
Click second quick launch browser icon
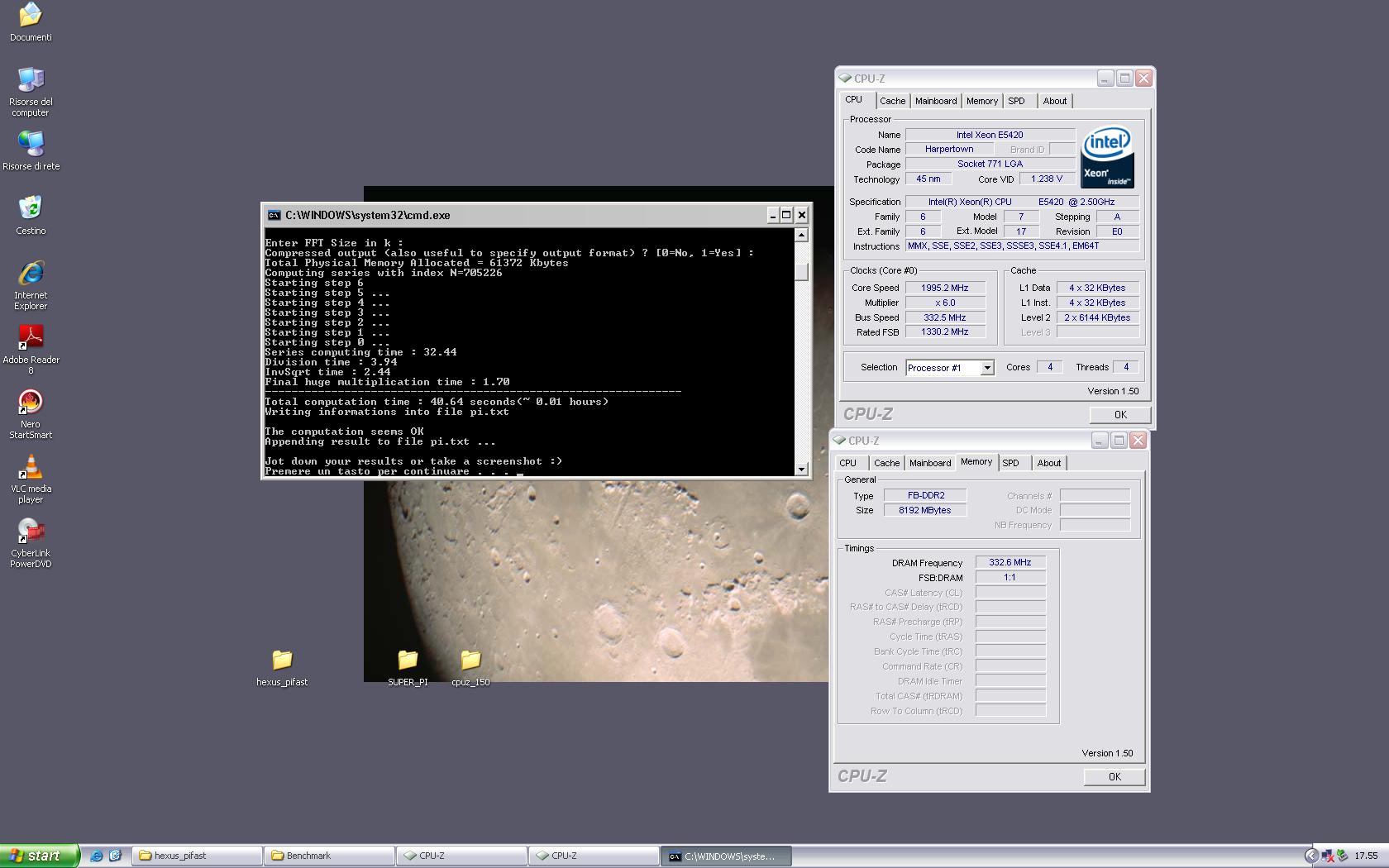coord(115,856)
